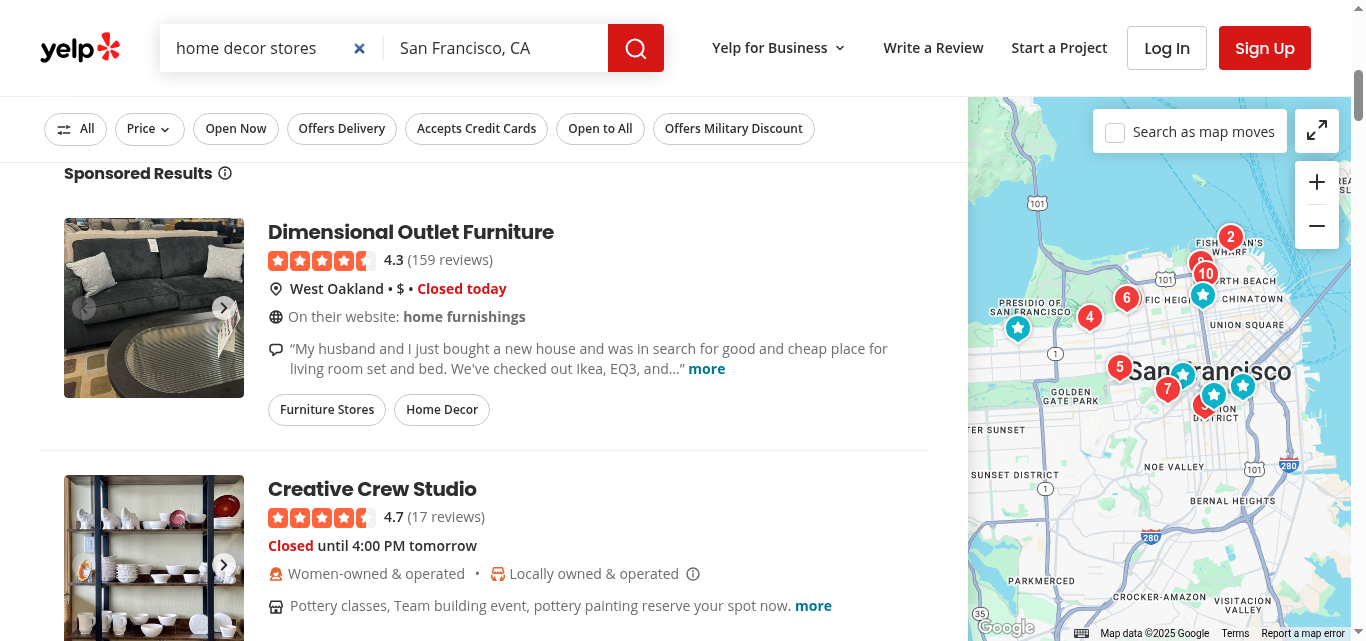This screenshot has width=1366, height=641.
Task: Open Dimensional Outlet Furniture listing title
Action: click(x=411, y=232)
